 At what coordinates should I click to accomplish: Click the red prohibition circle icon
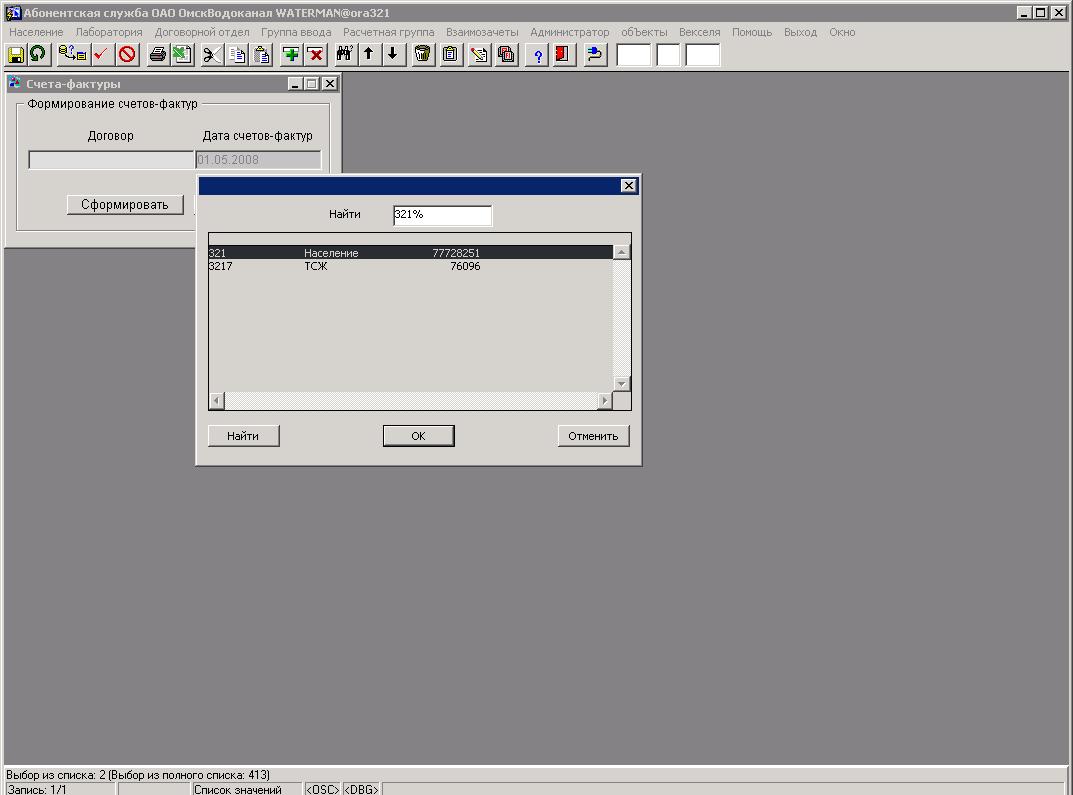127,55
